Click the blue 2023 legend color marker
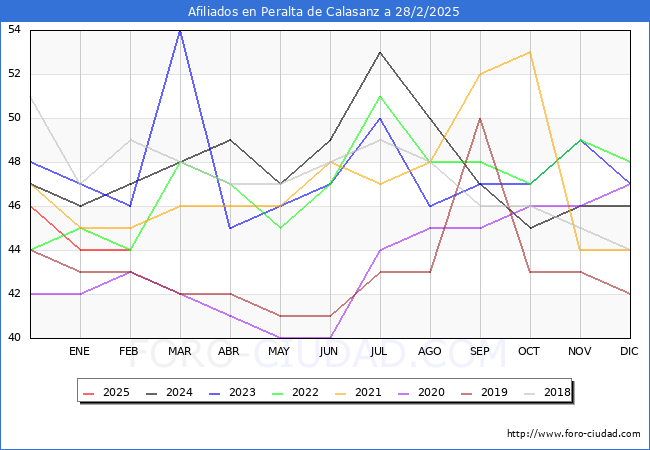Viewport: 650px width, 450px height. [214, 393]
